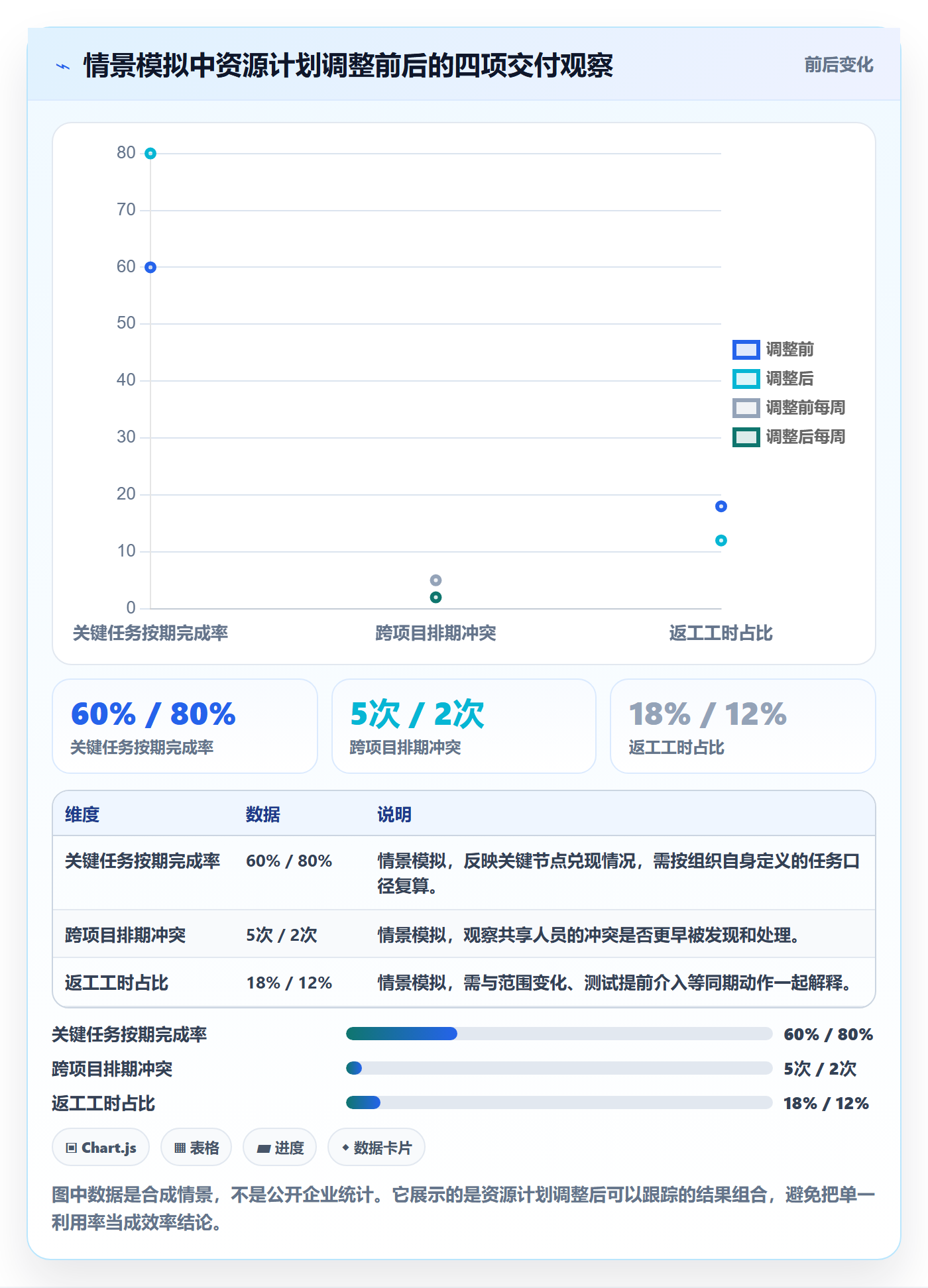This screenshot has width=928, height=1288.
Task: Click the cyan data point at 12
Action: (721, 541)
